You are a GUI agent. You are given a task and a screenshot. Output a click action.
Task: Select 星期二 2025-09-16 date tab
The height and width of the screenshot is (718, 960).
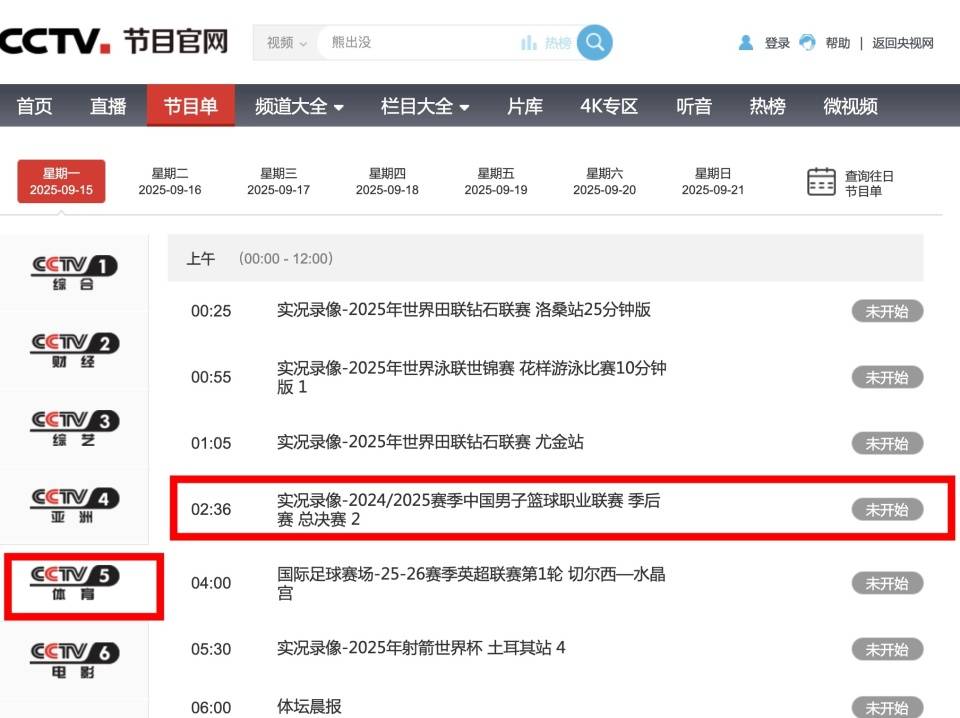(170, 181)
